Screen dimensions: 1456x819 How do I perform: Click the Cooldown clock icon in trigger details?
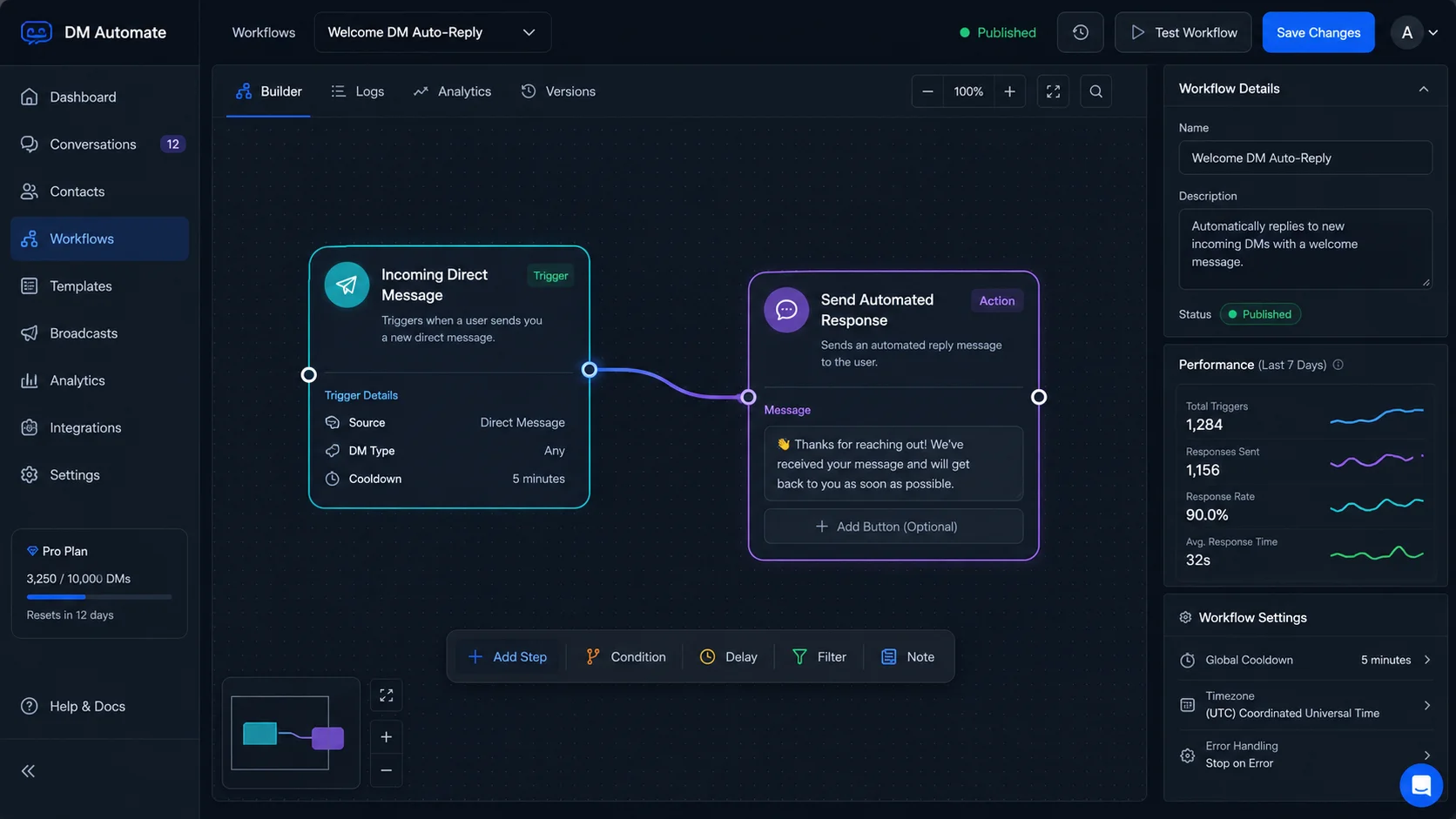(332, 479)
